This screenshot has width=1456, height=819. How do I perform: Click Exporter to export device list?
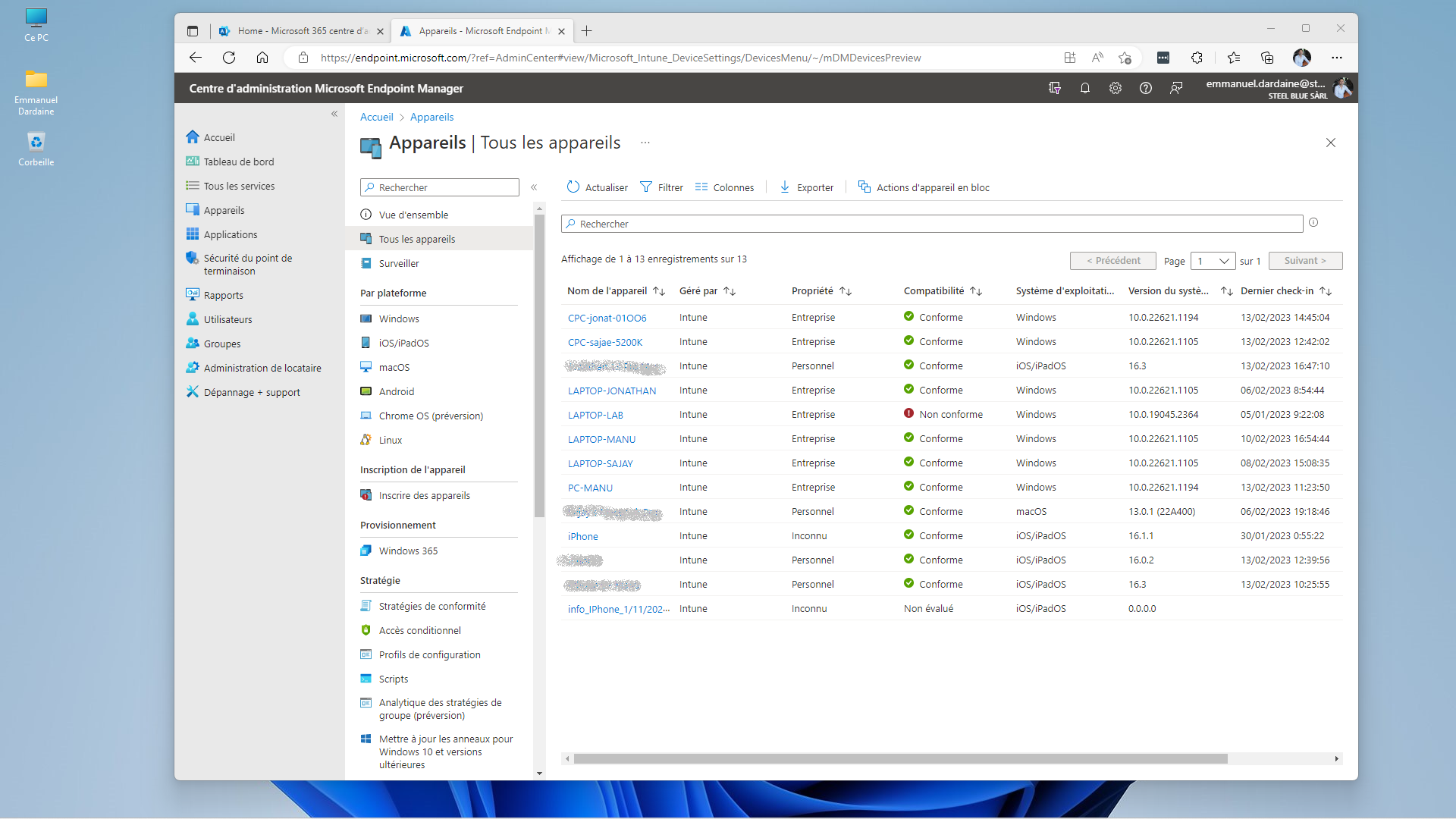tap(807, 187)
